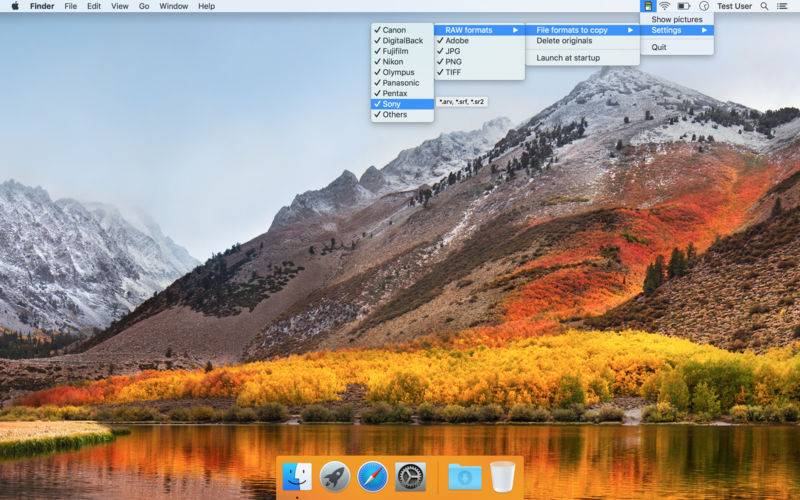800x500 pixels.
Task: Open the Finder application menu
Action: (x=42, y=6)
